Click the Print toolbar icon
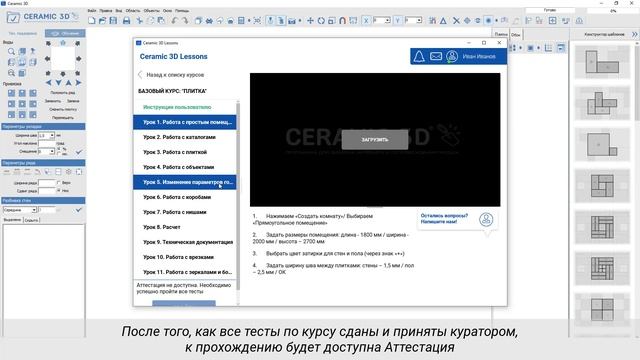Screen dimensions: 640x360 point(127,20)
